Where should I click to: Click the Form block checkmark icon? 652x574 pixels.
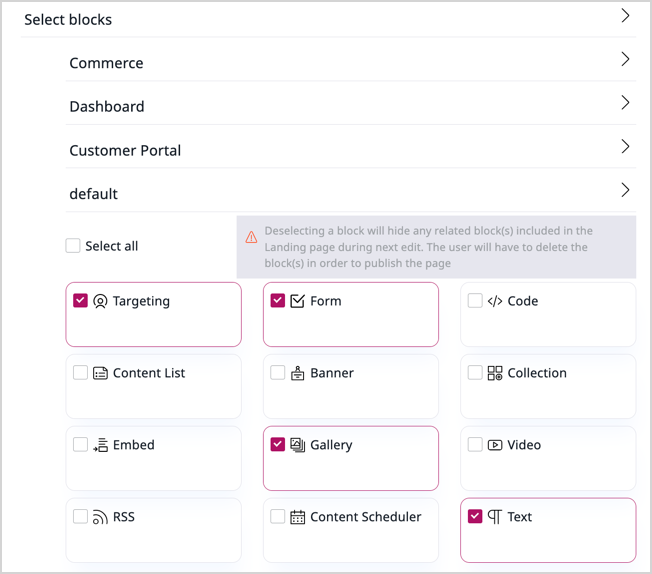tap(297, 301)
